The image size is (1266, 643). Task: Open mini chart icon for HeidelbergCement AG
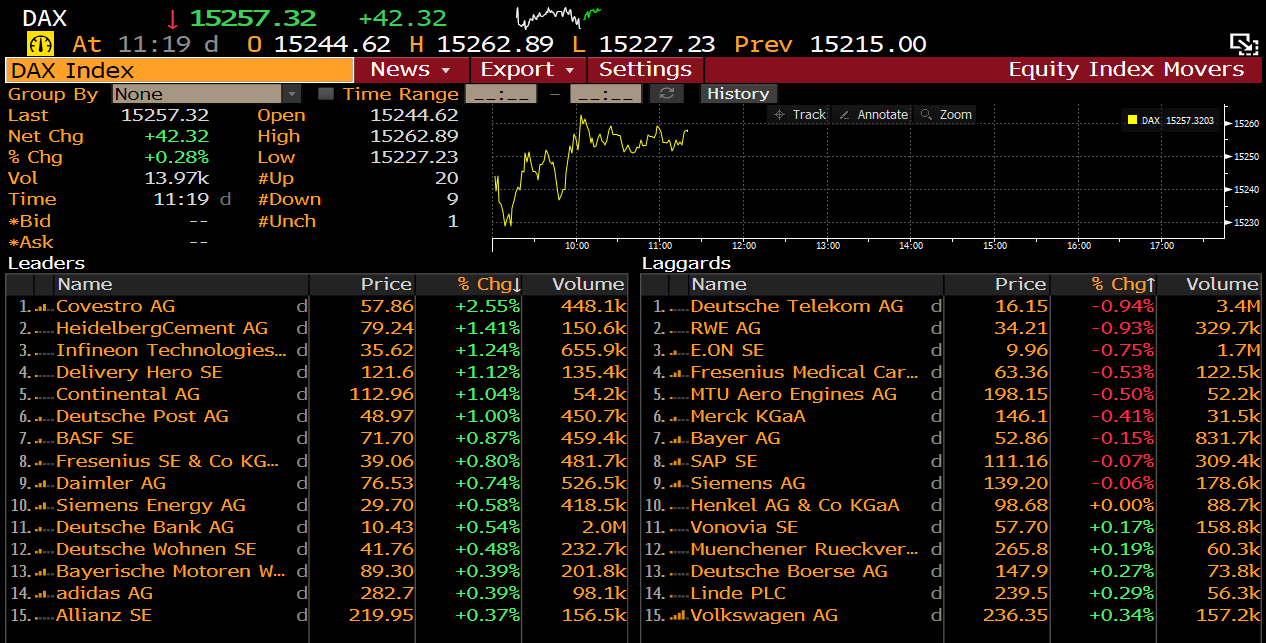point(44,329)
